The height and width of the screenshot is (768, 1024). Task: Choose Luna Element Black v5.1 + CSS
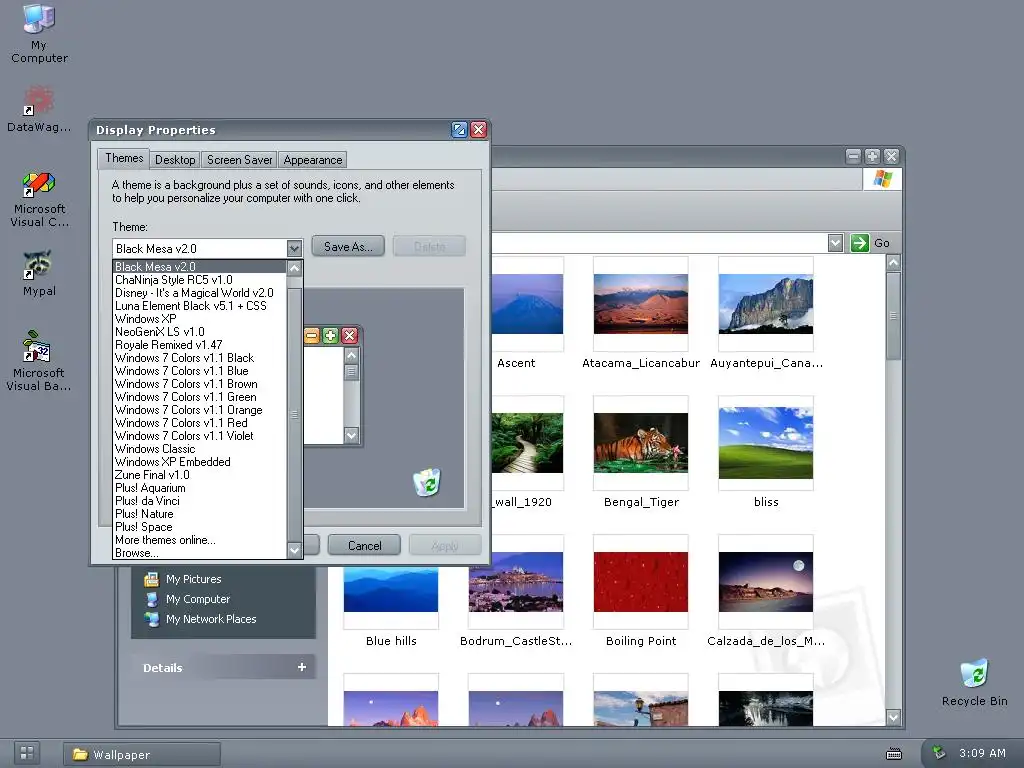point(199,306)
